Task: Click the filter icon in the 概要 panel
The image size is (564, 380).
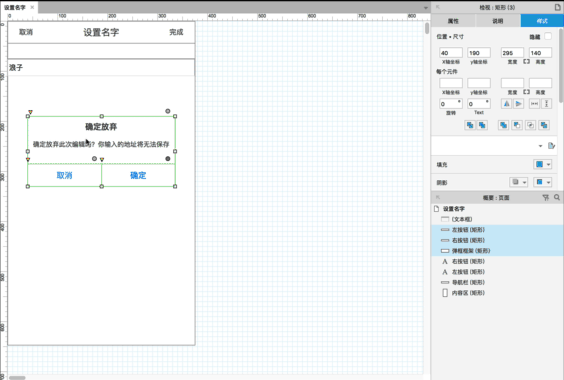Action: [546, 197]
